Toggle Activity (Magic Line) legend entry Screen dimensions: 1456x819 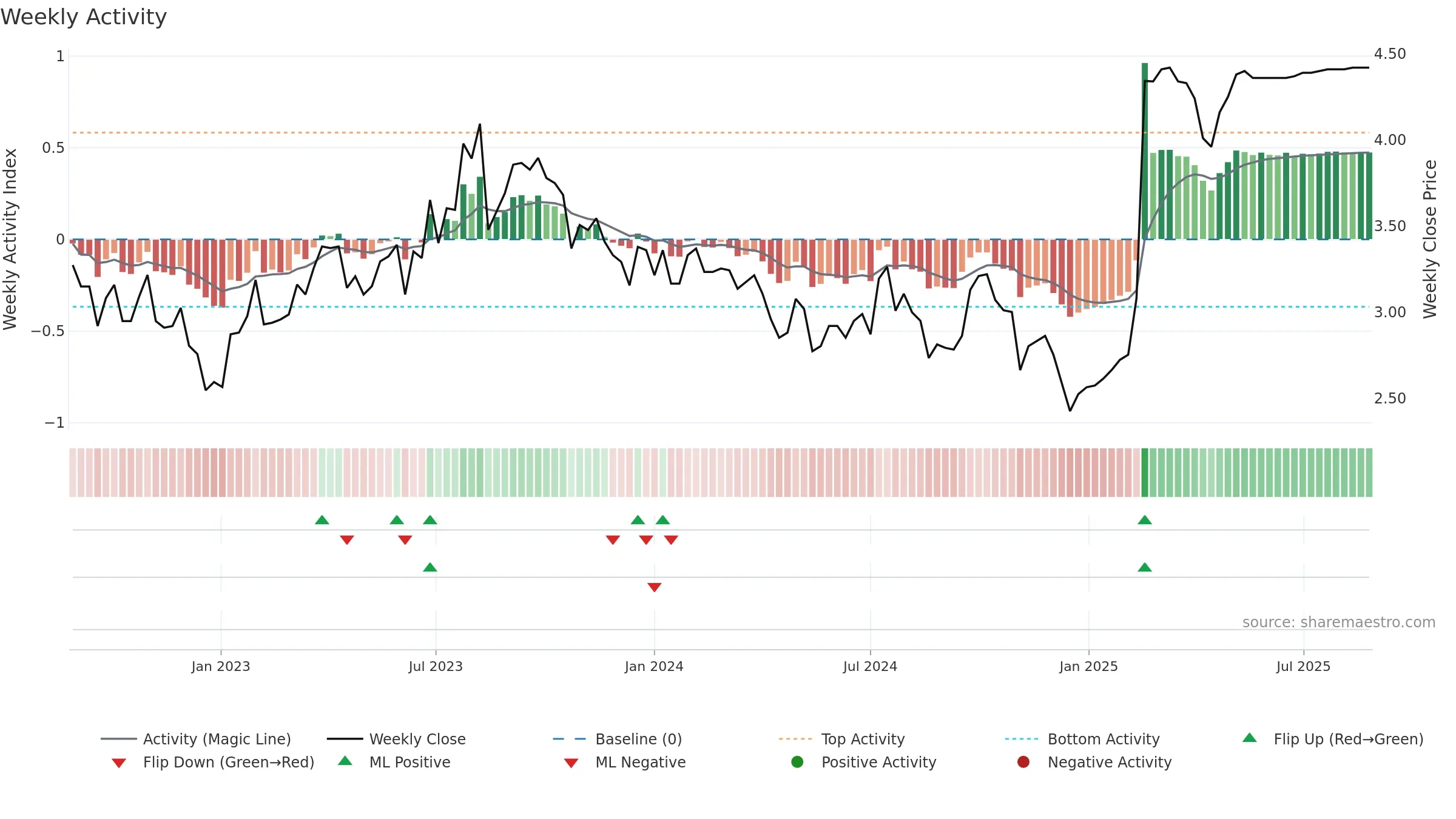pos(196,739)
